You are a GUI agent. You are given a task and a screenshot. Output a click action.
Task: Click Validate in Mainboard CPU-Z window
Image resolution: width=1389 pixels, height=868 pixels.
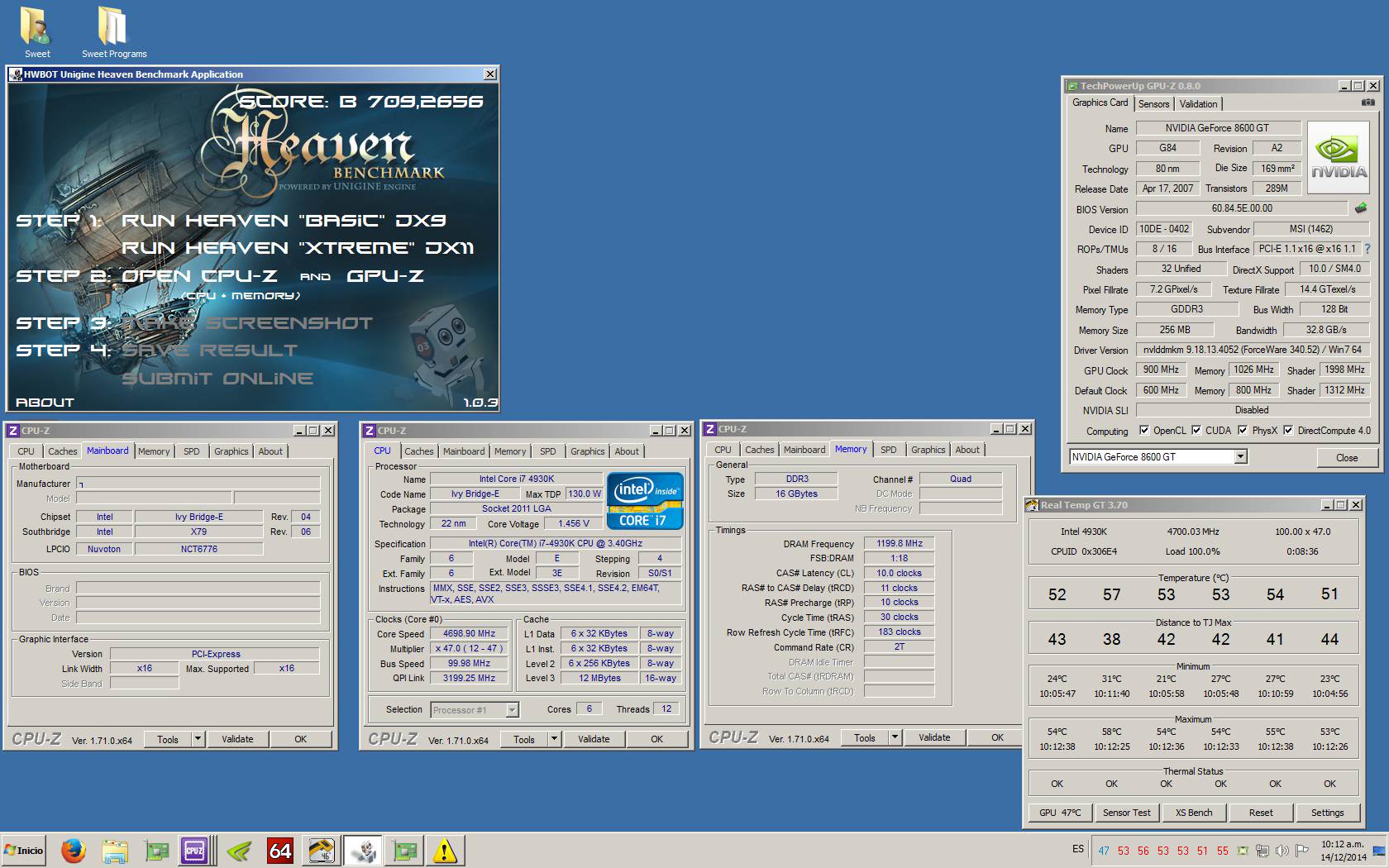pos(237,739)
